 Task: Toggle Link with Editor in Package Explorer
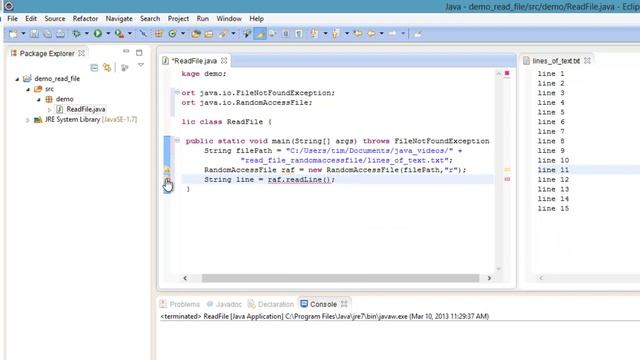tap(107, 68)
